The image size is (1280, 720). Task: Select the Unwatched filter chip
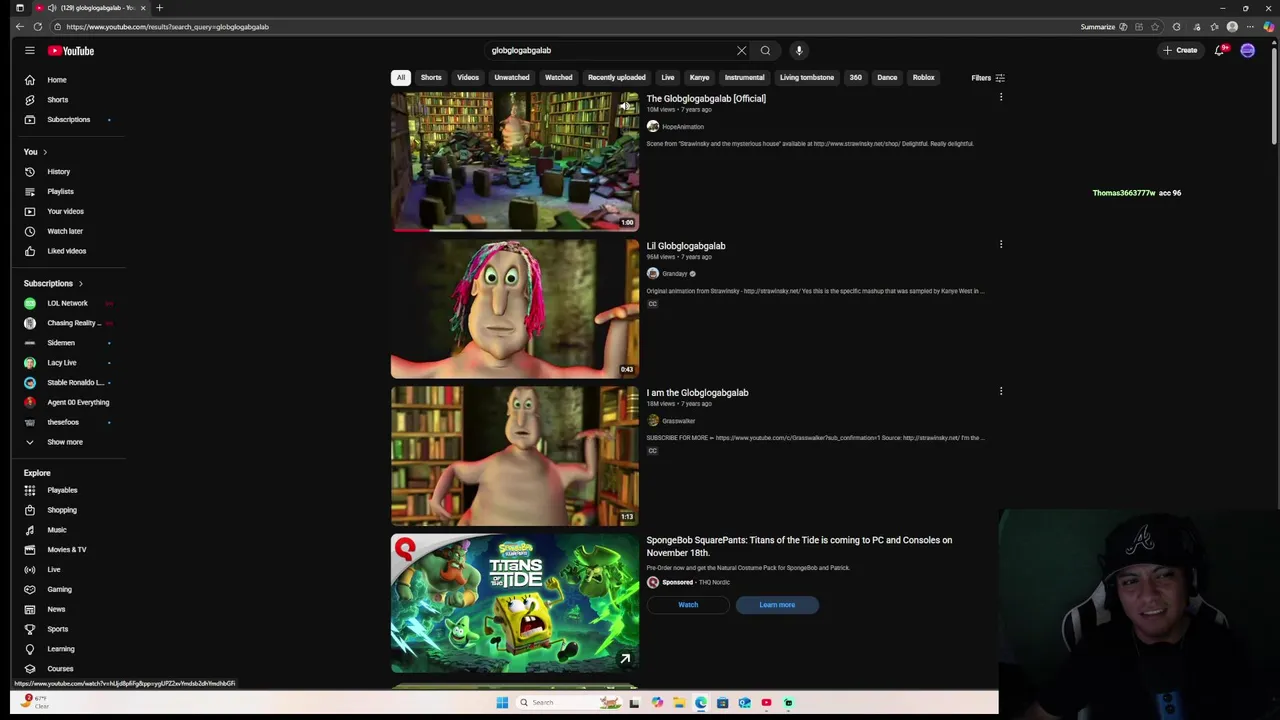coord(511,77)
